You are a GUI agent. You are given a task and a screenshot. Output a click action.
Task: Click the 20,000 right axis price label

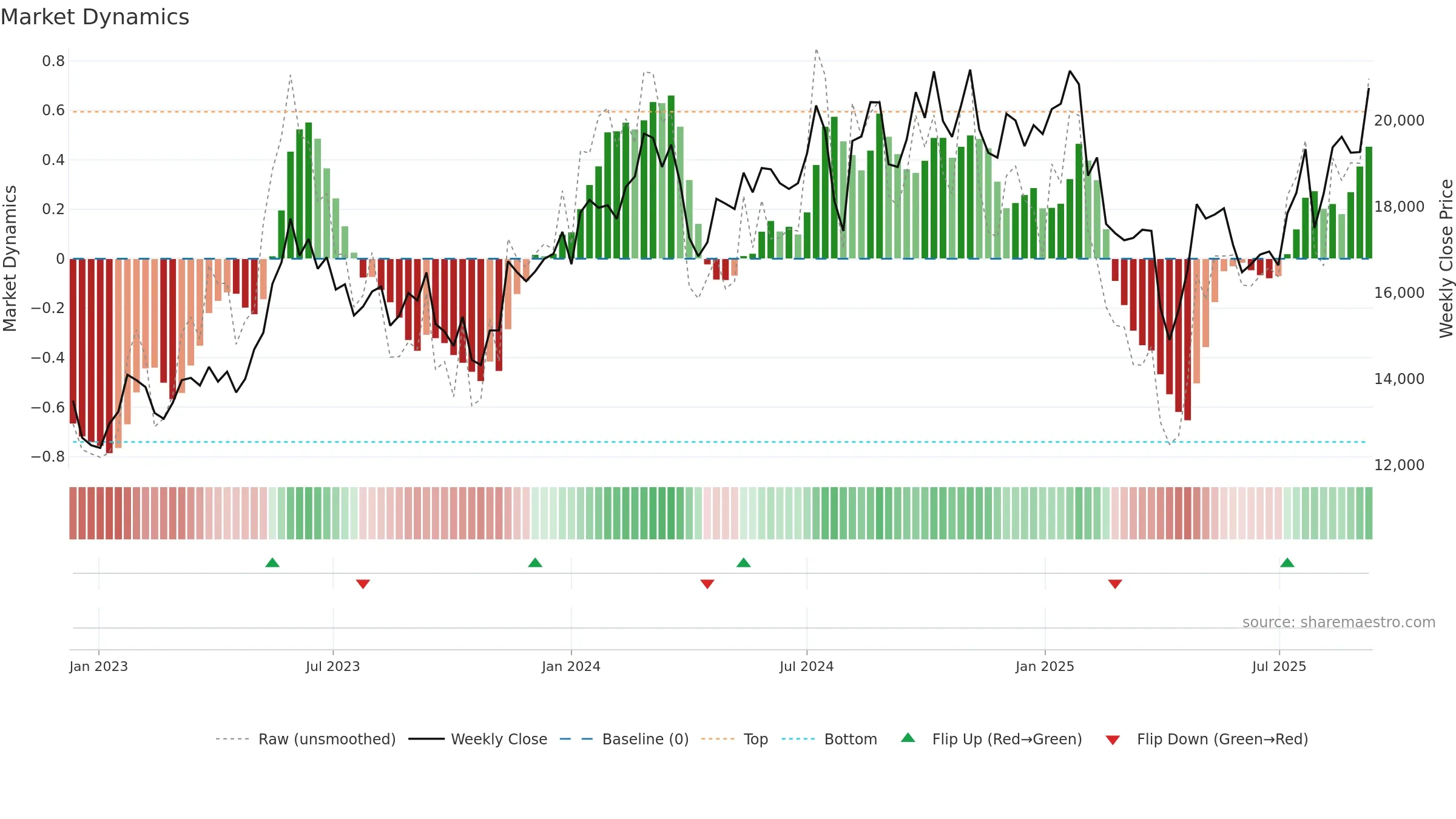[1399, 120]
